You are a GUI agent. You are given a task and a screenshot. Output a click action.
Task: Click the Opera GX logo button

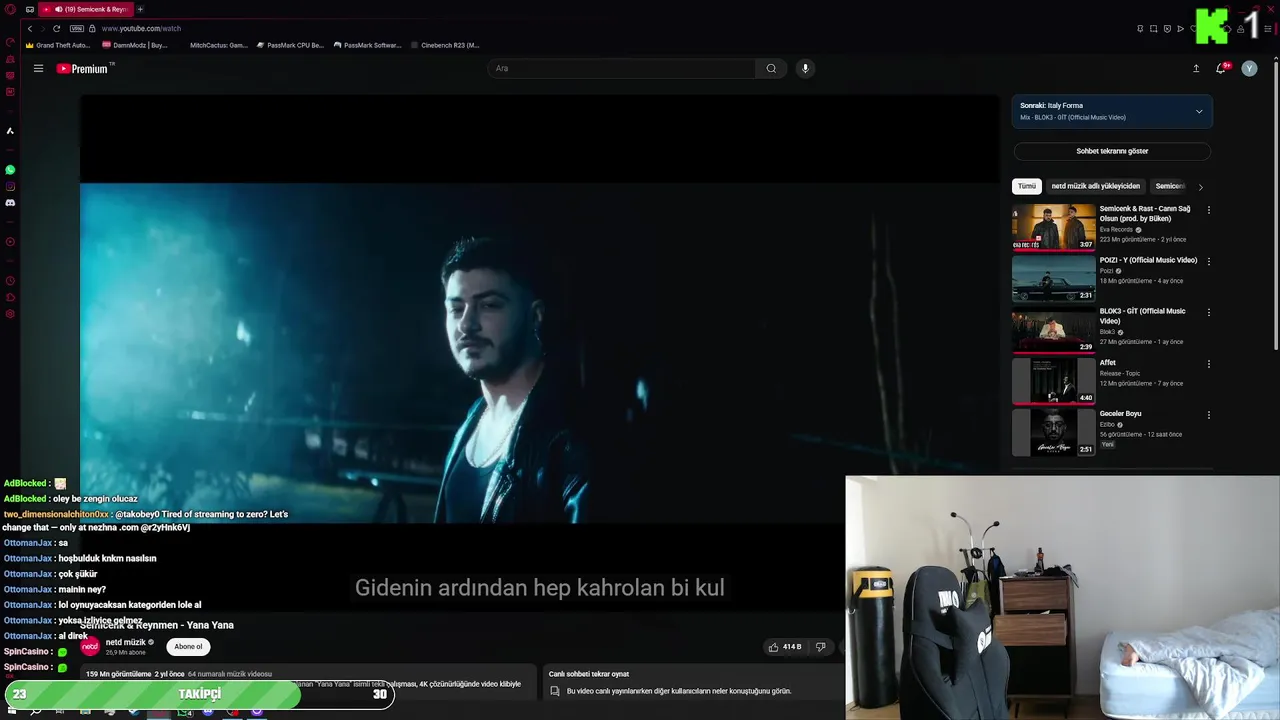tap(10, 9)
